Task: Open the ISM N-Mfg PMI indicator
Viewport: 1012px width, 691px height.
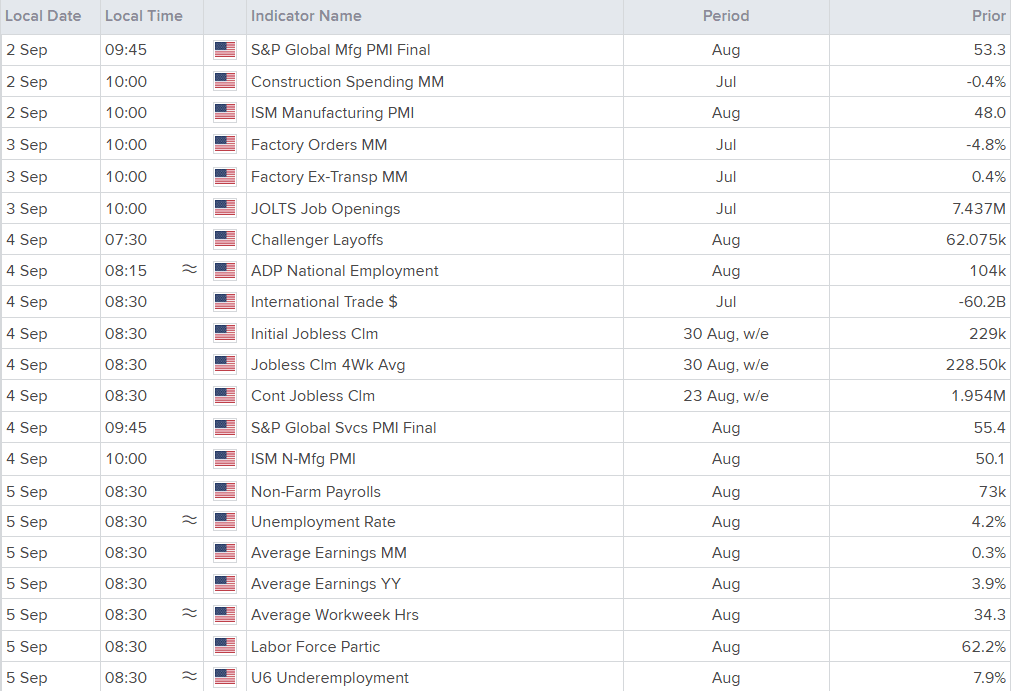Action: (x=303, y=459)
